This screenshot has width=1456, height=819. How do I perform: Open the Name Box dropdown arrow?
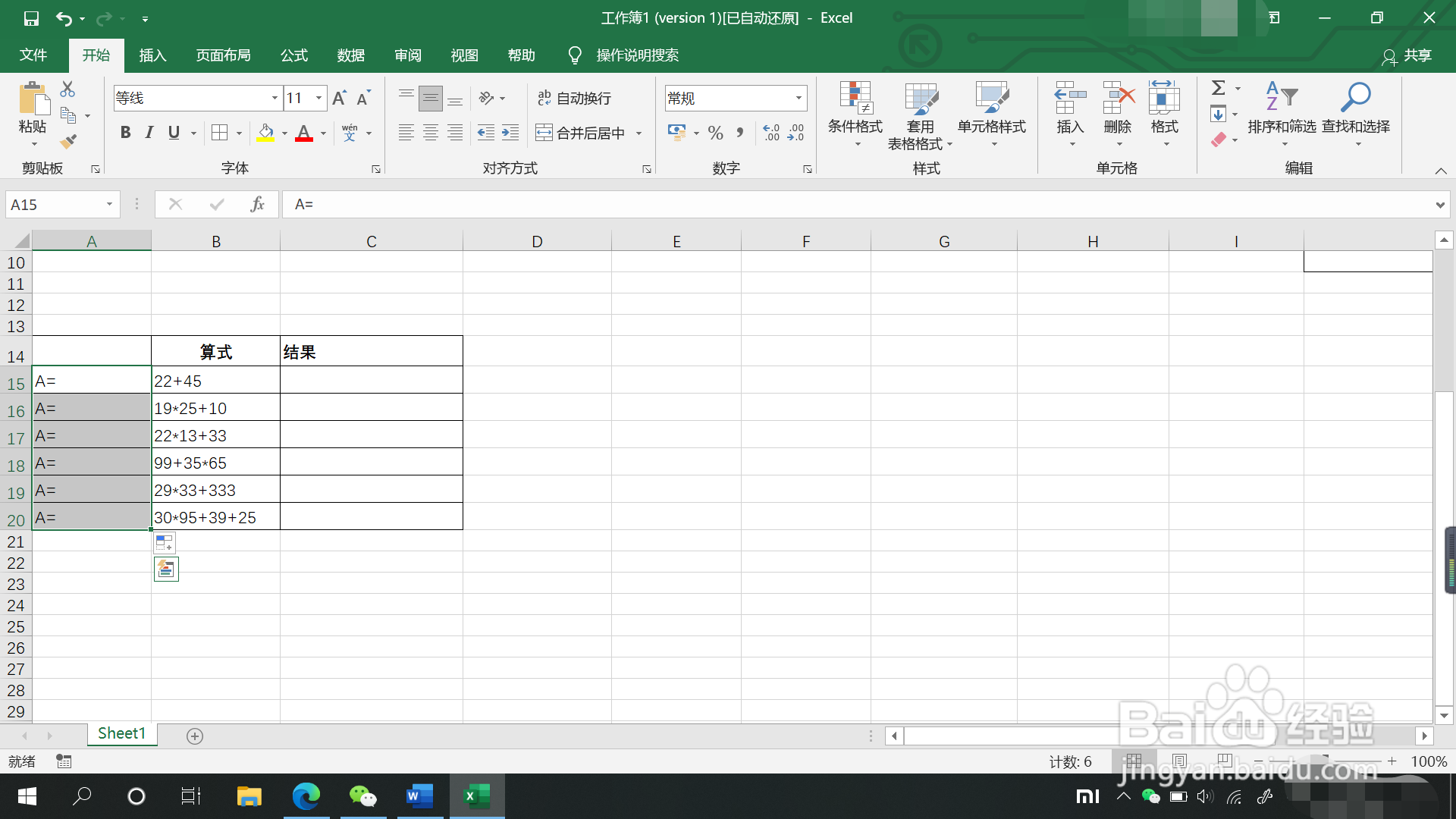pyautogui.click(x=109, y=204)
